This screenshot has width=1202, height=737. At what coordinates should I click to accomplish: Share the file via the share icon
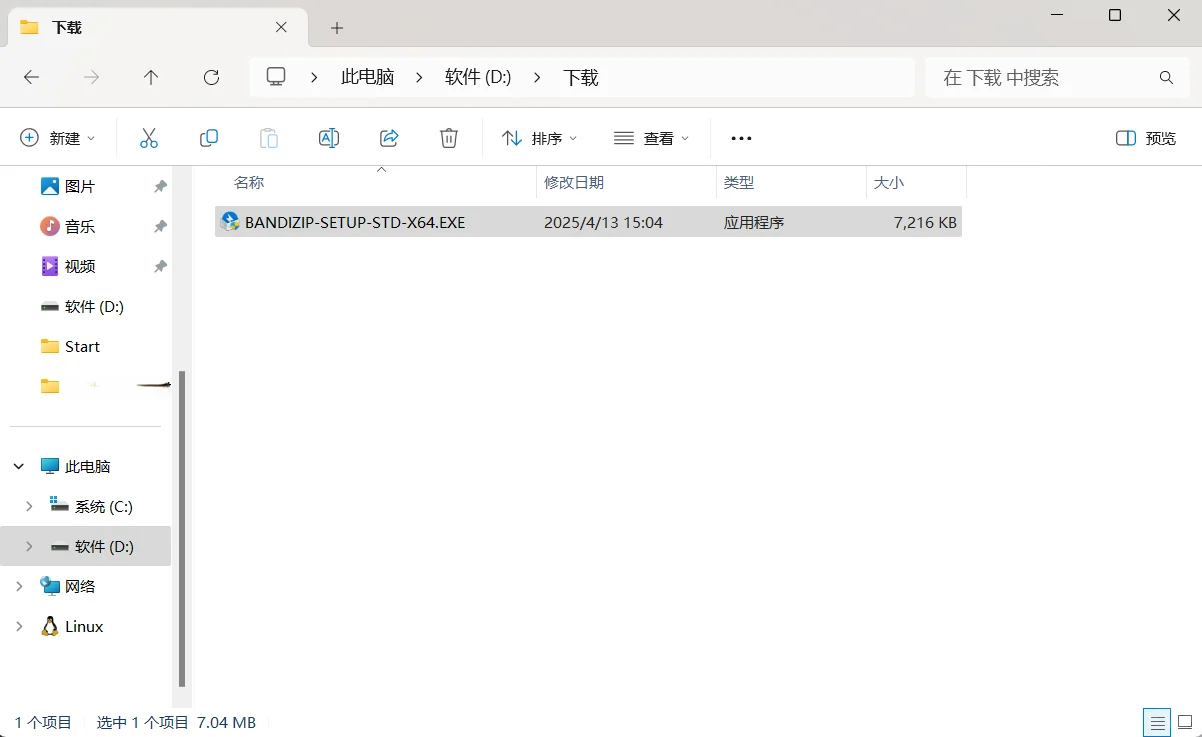tap(389, 137)
